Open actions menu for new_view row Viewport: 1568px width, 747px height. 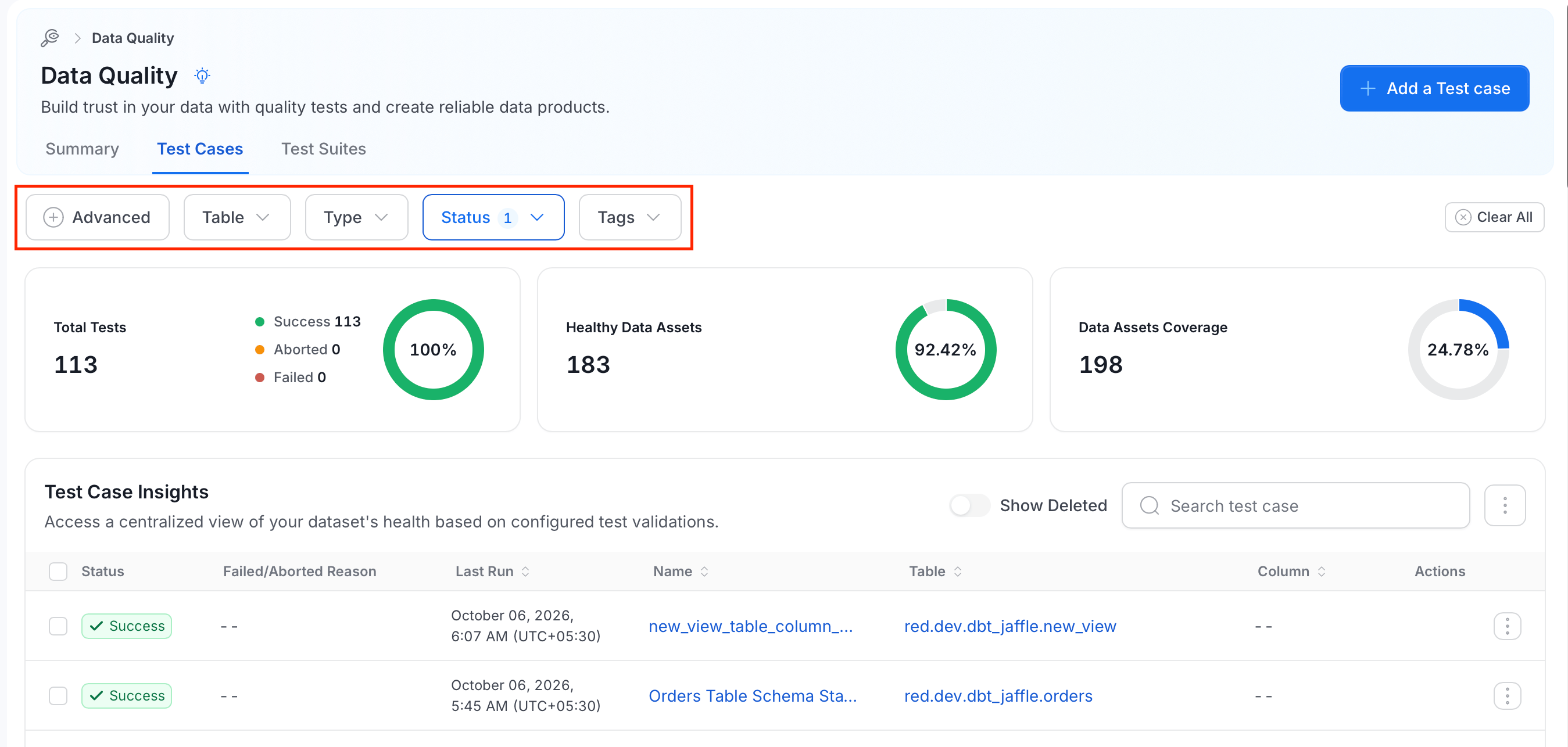pos(1507,626)
